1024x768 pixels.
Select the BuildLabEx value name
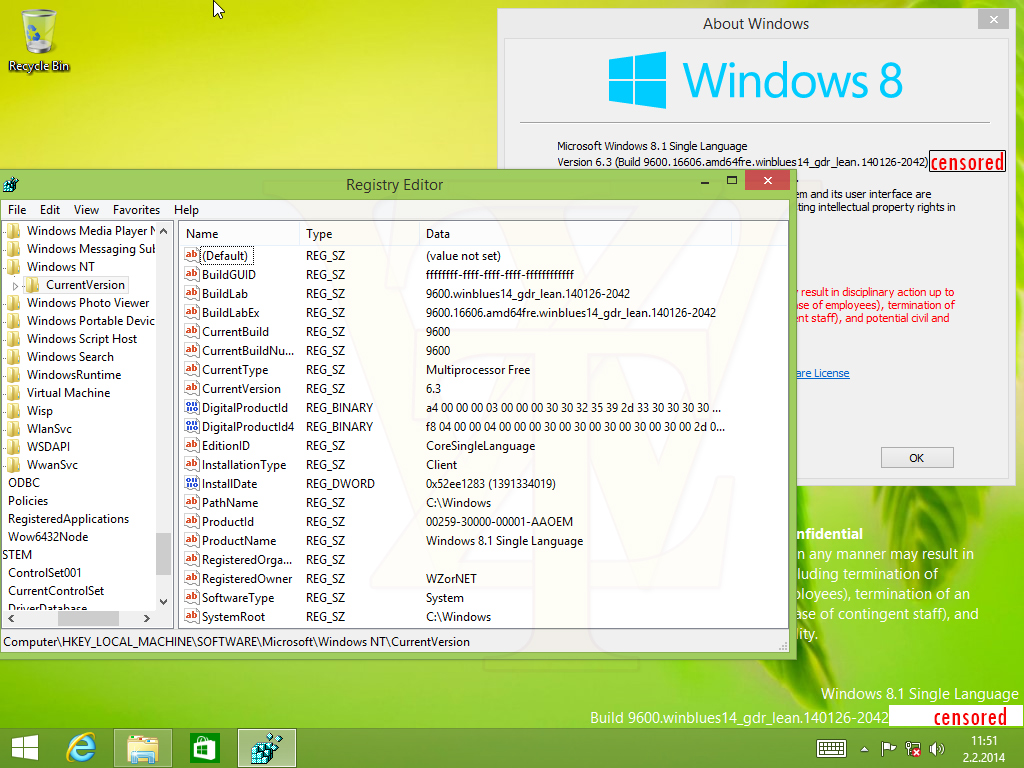(x=231, y=313)
